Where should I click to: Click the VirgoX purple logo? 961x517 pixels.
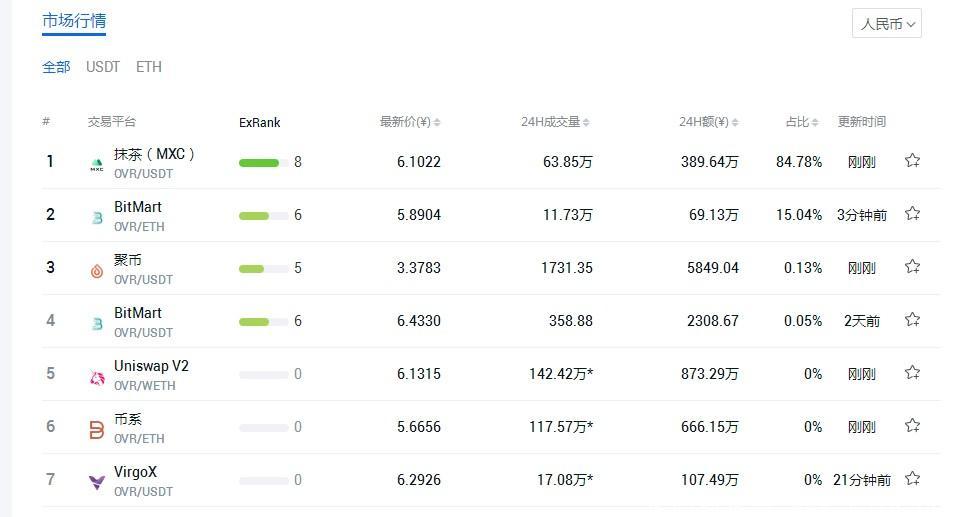97,483
